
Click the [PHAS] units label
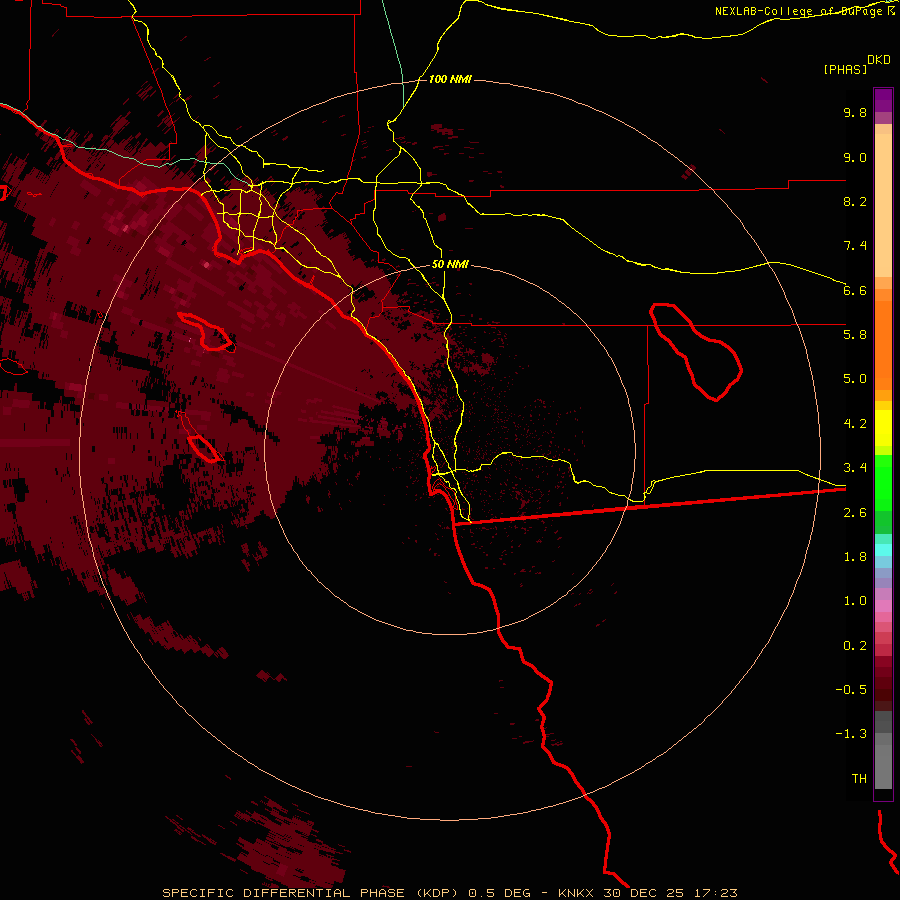pos(845,69)
